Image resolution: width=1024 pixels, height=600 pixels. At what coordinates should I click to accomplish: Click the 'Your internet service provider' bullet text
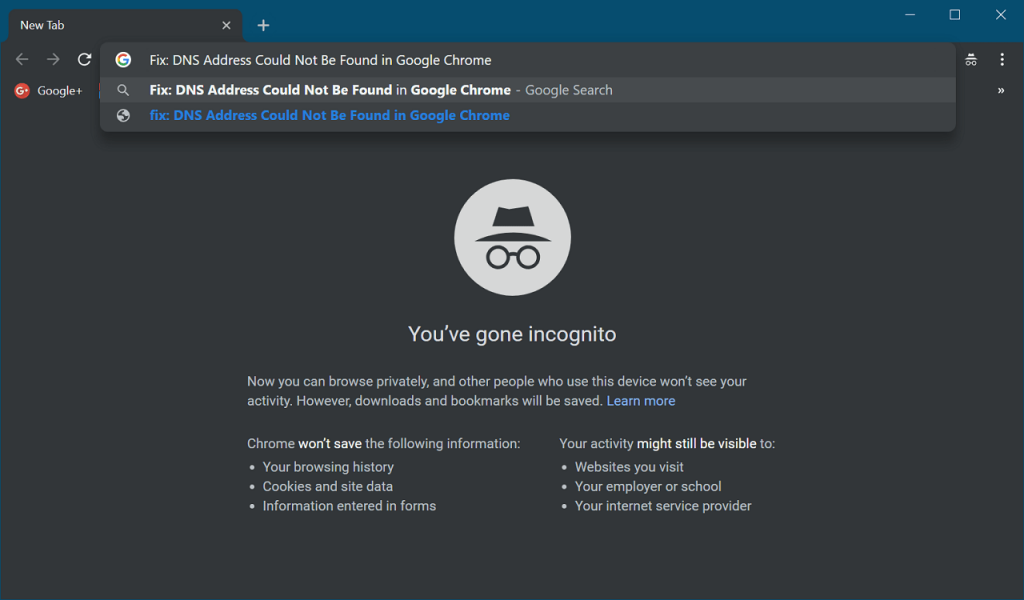pyautogui.click(x=663, y=506)
